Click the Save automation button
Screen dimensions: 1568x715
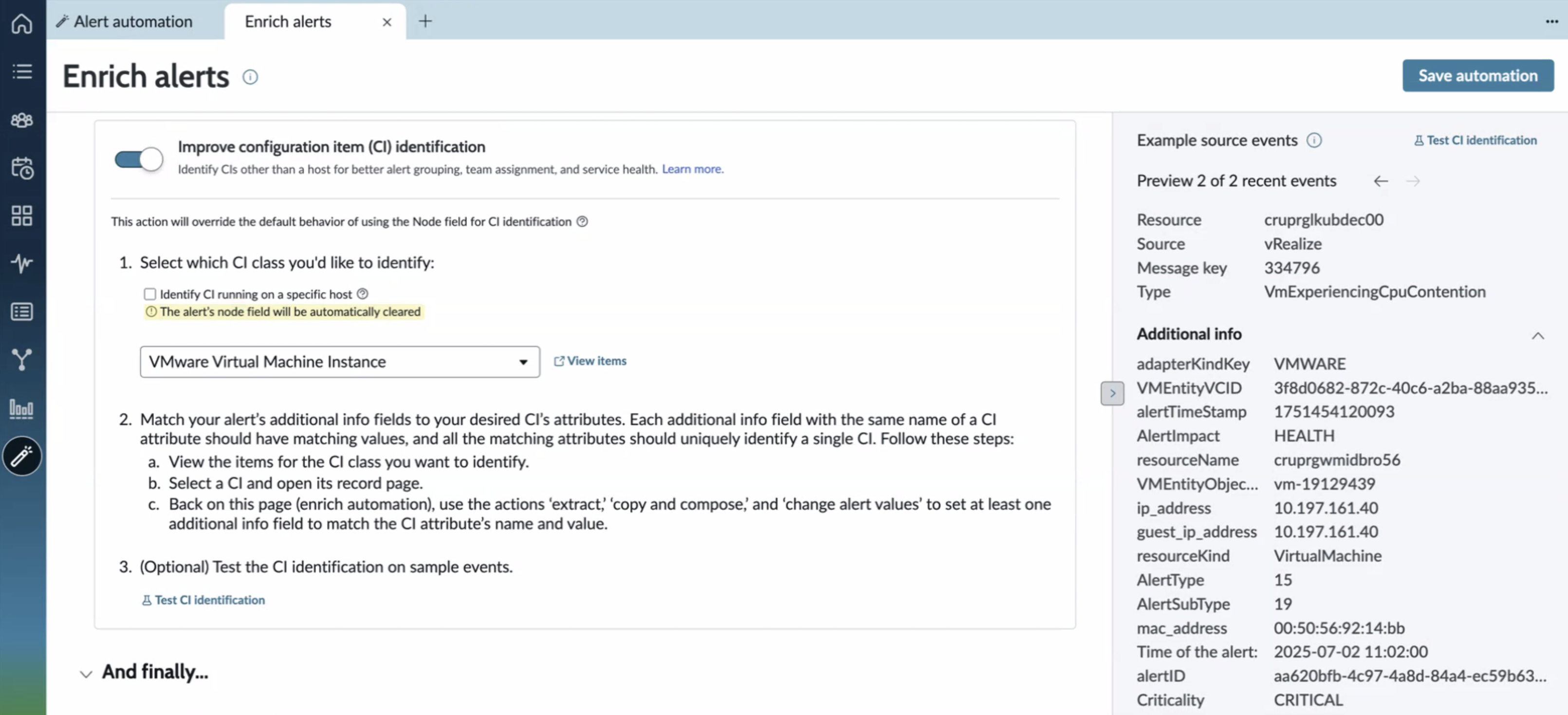1478,75
